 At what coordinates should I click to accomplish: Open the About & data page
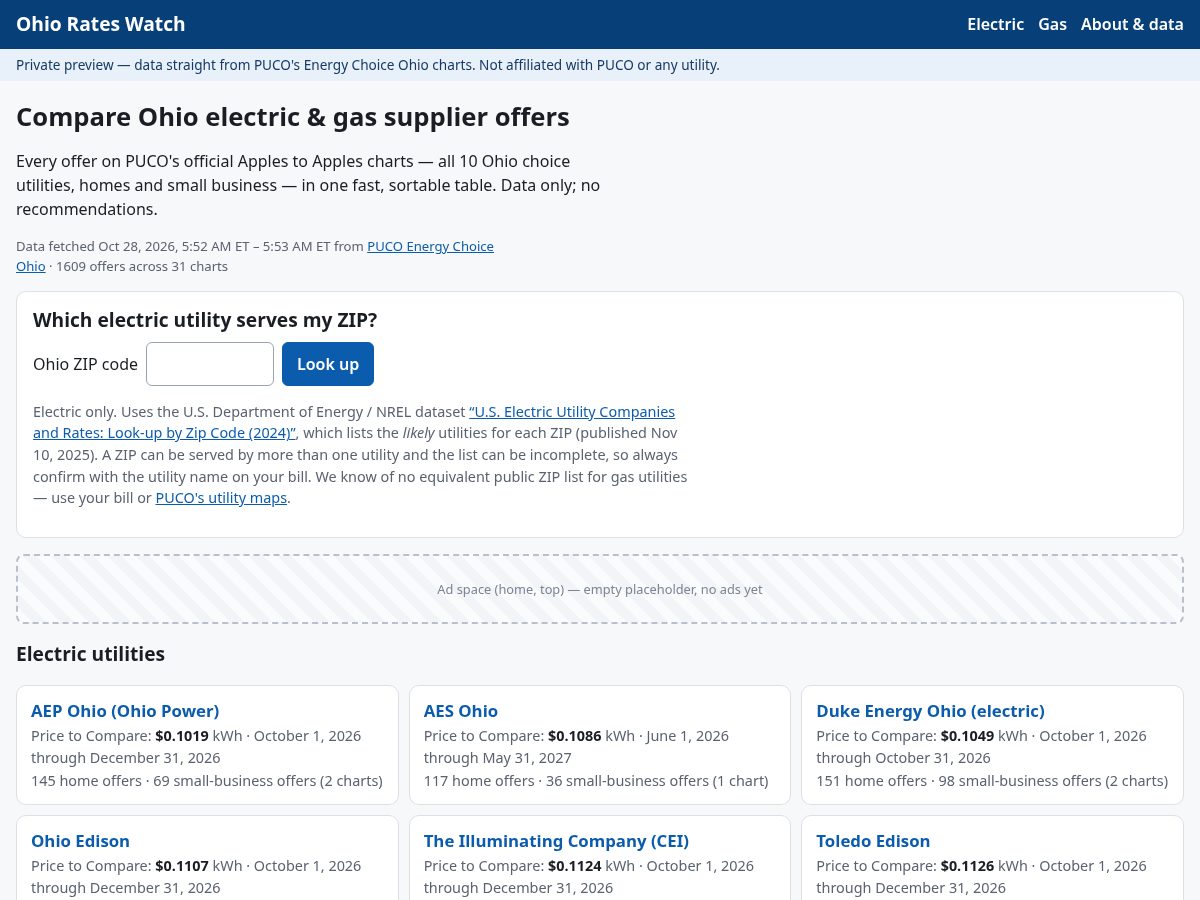click(1132, 24)
